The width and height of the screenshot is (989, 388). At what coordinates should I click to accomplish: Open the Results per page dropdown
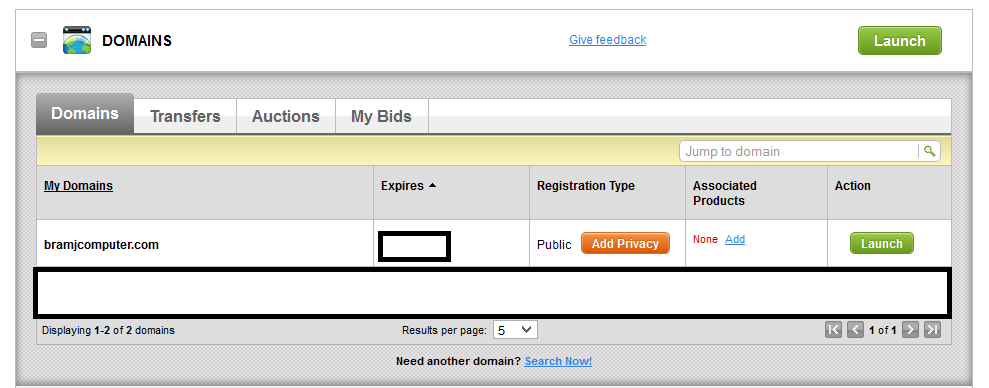pyautogui.click(x=515, y=330)
